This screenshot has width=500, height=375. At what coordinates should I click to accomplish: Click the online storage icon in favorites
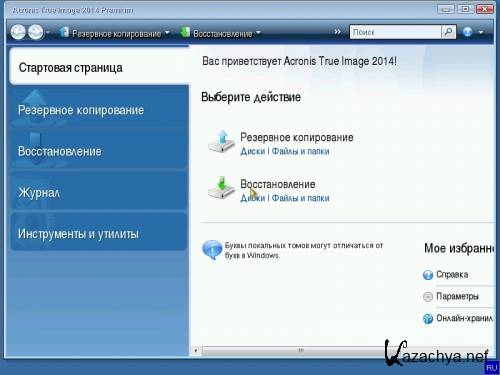coord(428,318)
